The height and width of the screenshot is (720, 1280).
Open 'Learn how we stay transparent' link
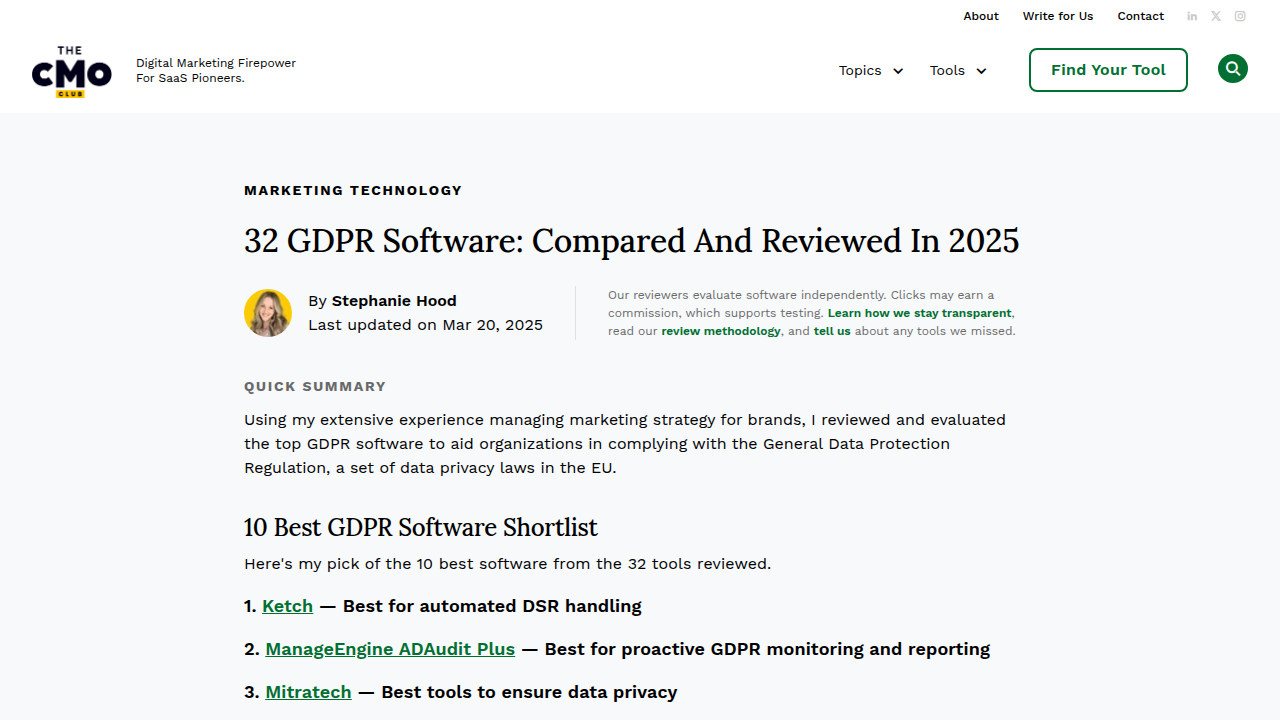click(x=920, y=313)
